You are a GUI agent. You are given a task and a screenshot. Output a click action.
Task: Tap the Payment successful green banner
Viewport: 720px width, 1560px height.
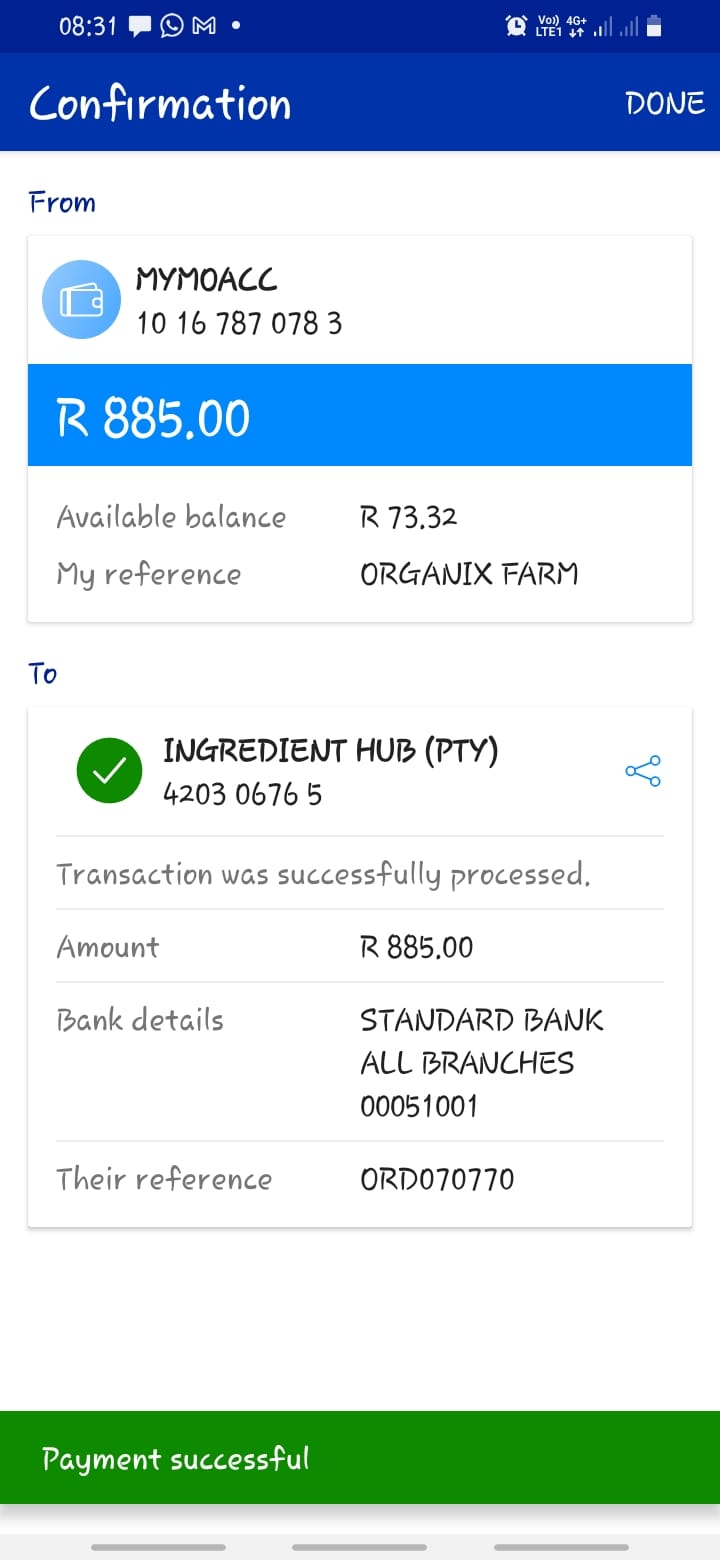[360, 1457]
